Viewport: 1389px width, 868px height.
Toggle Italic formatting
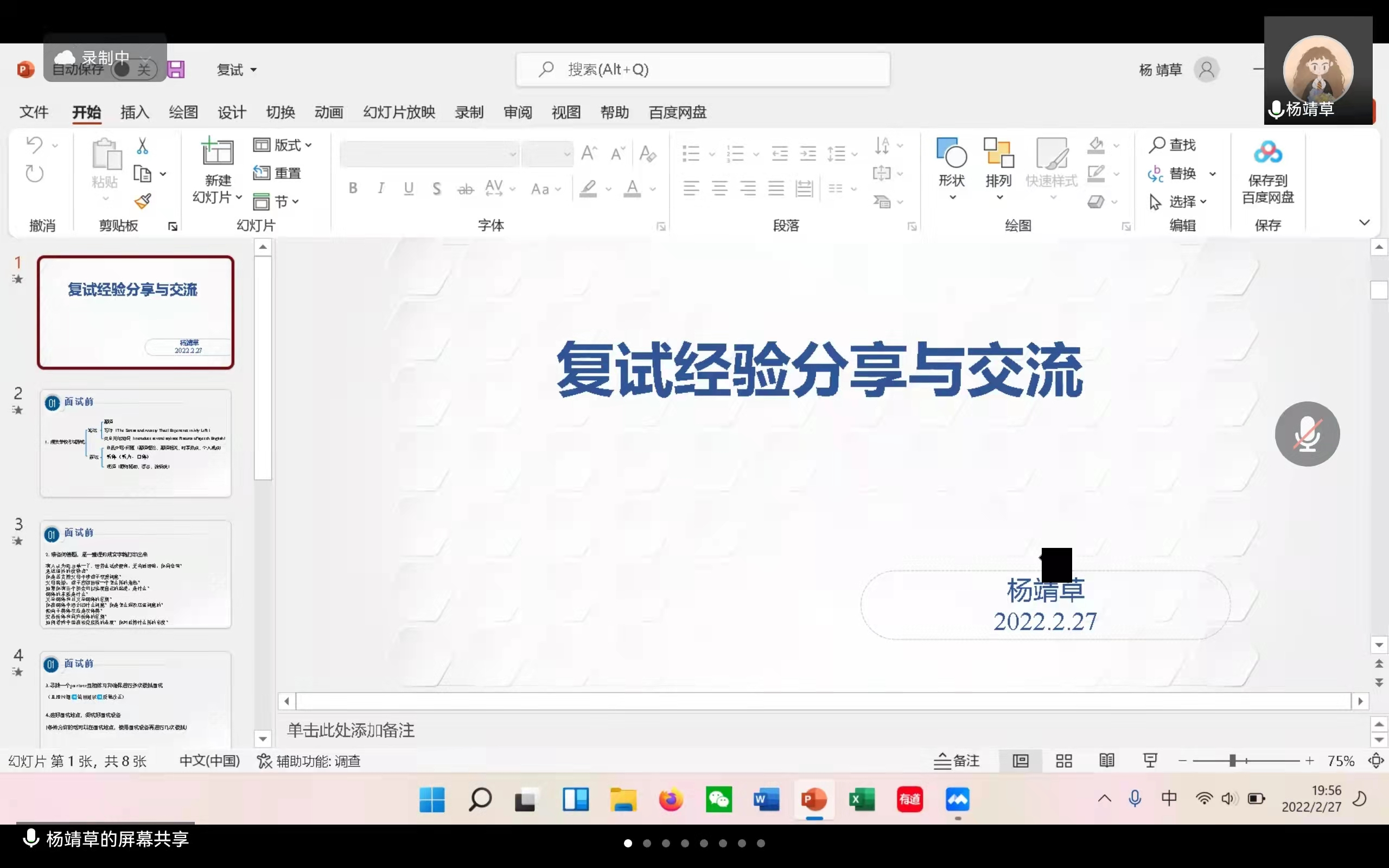pyautogui.click(x=380, y=188)
